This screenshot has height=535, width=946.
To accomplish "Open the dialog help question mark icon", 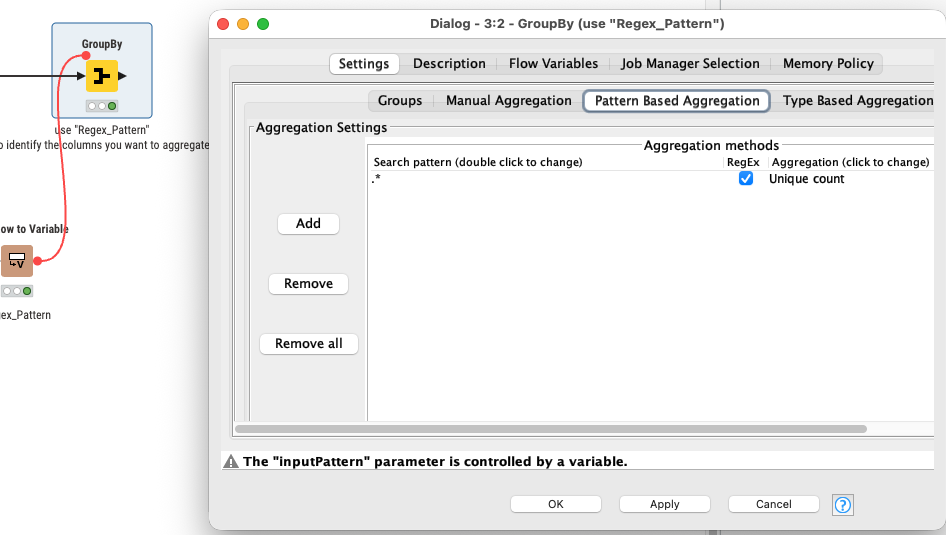I will click(843, 505).
